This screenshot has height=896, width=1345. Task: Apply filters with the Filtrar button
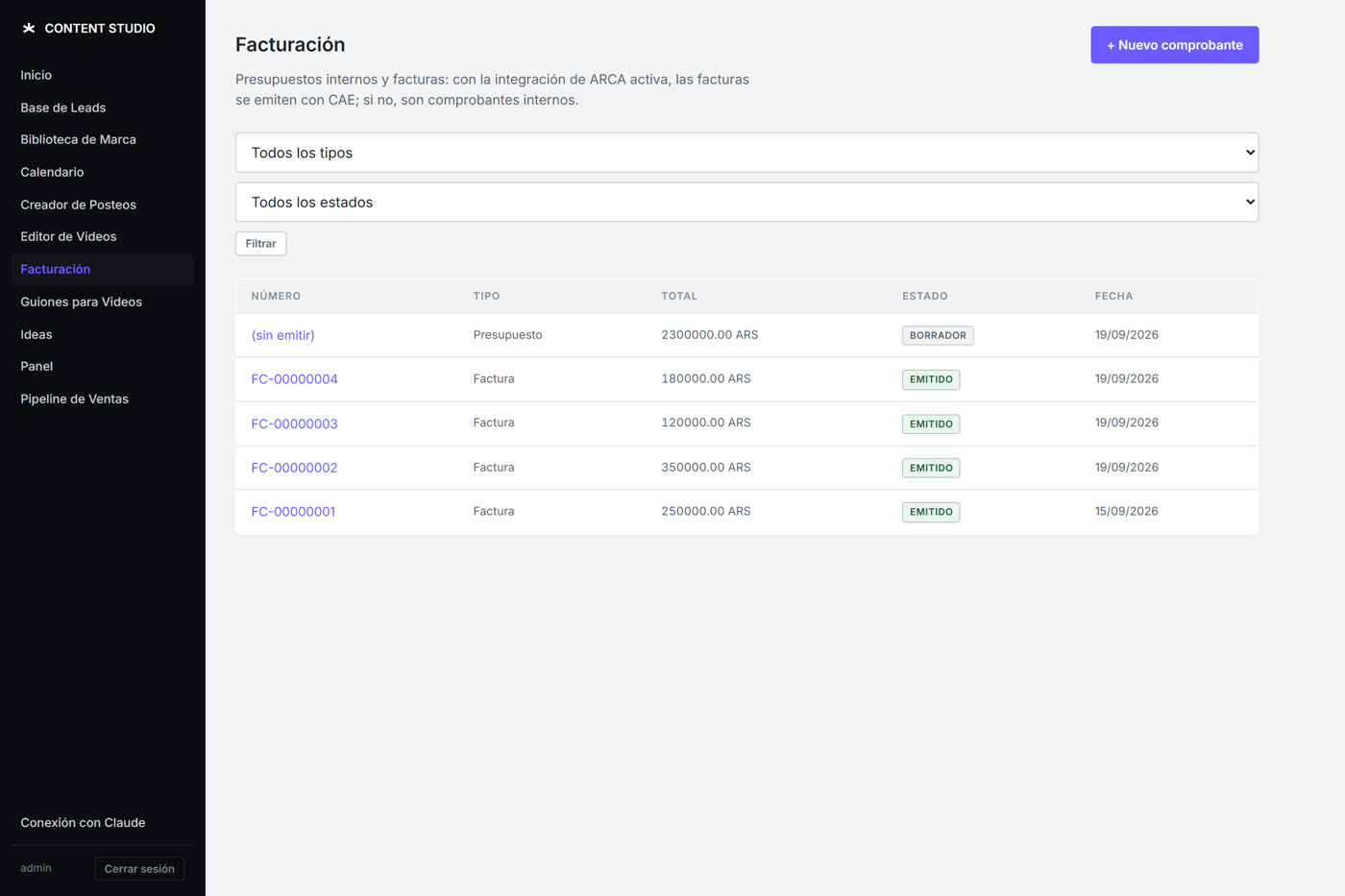pyautogui.click(x=260, y=244)
